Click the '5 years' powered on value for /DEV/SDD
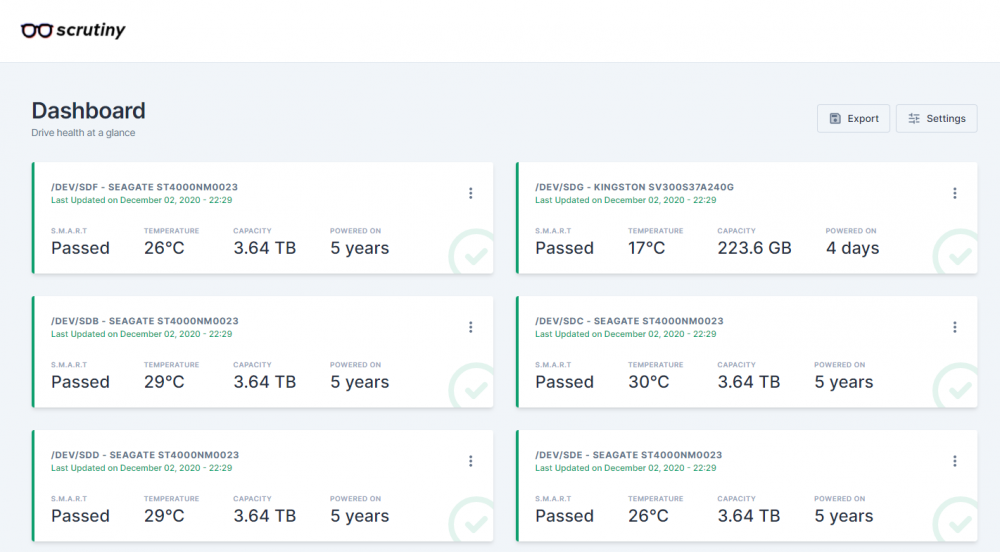Screen dimensions: 1000x552 [360, 516]
